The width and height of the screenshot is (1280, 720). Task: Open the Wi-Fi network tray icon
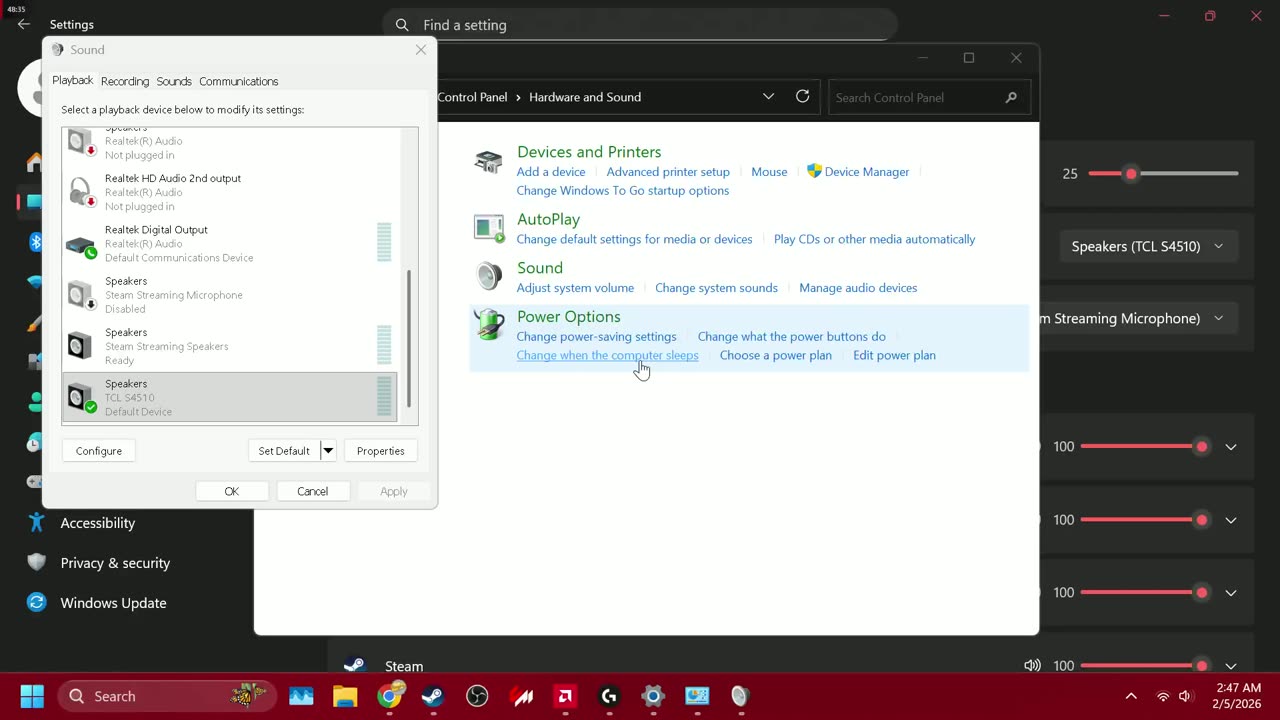point(1163,696)
